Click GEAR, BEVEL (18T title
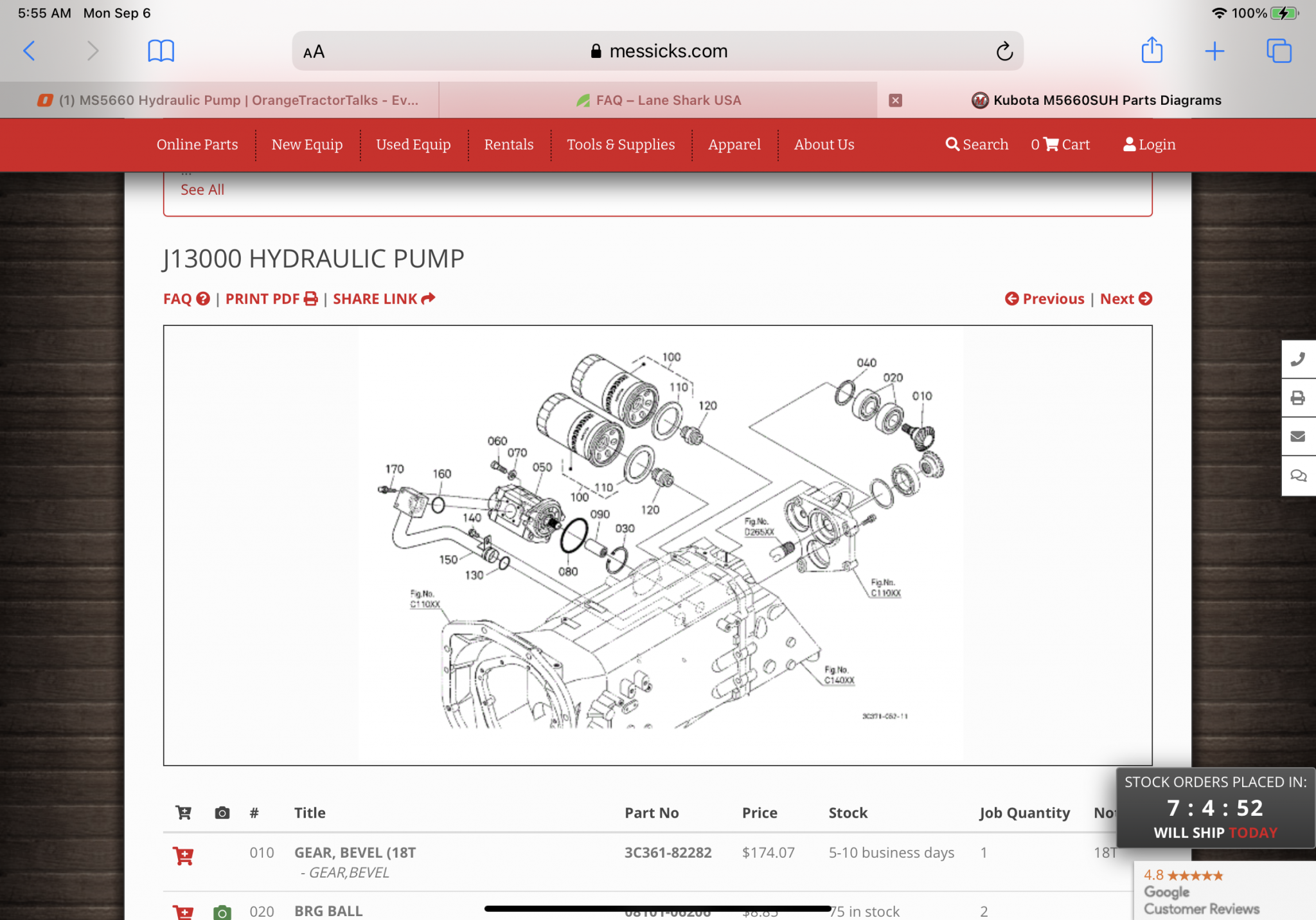 coord(355,852)
